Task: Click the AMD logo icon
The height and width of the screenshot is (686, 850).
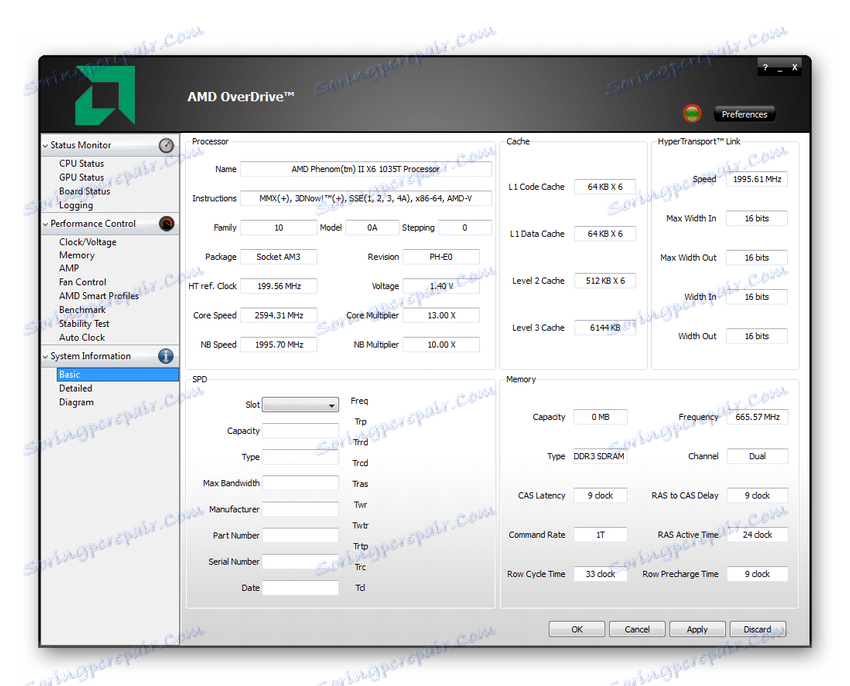Action: (105, 95)
